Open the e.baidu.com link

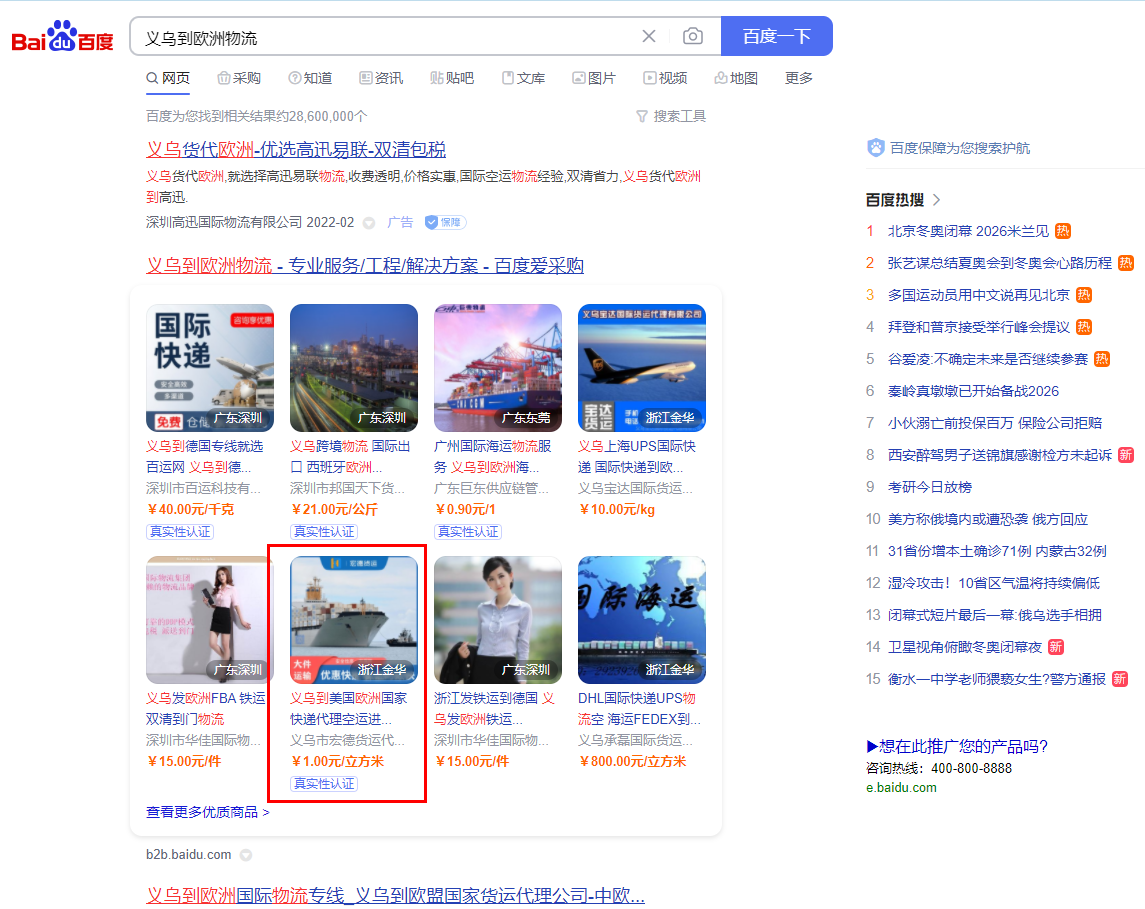tap(901, 788)
